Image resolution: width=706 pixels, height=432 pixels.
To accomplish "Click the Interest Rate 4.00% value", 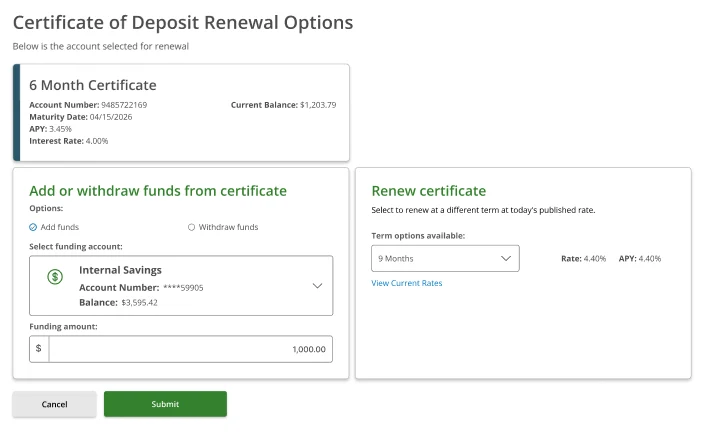I will click(x=97, y=141).
